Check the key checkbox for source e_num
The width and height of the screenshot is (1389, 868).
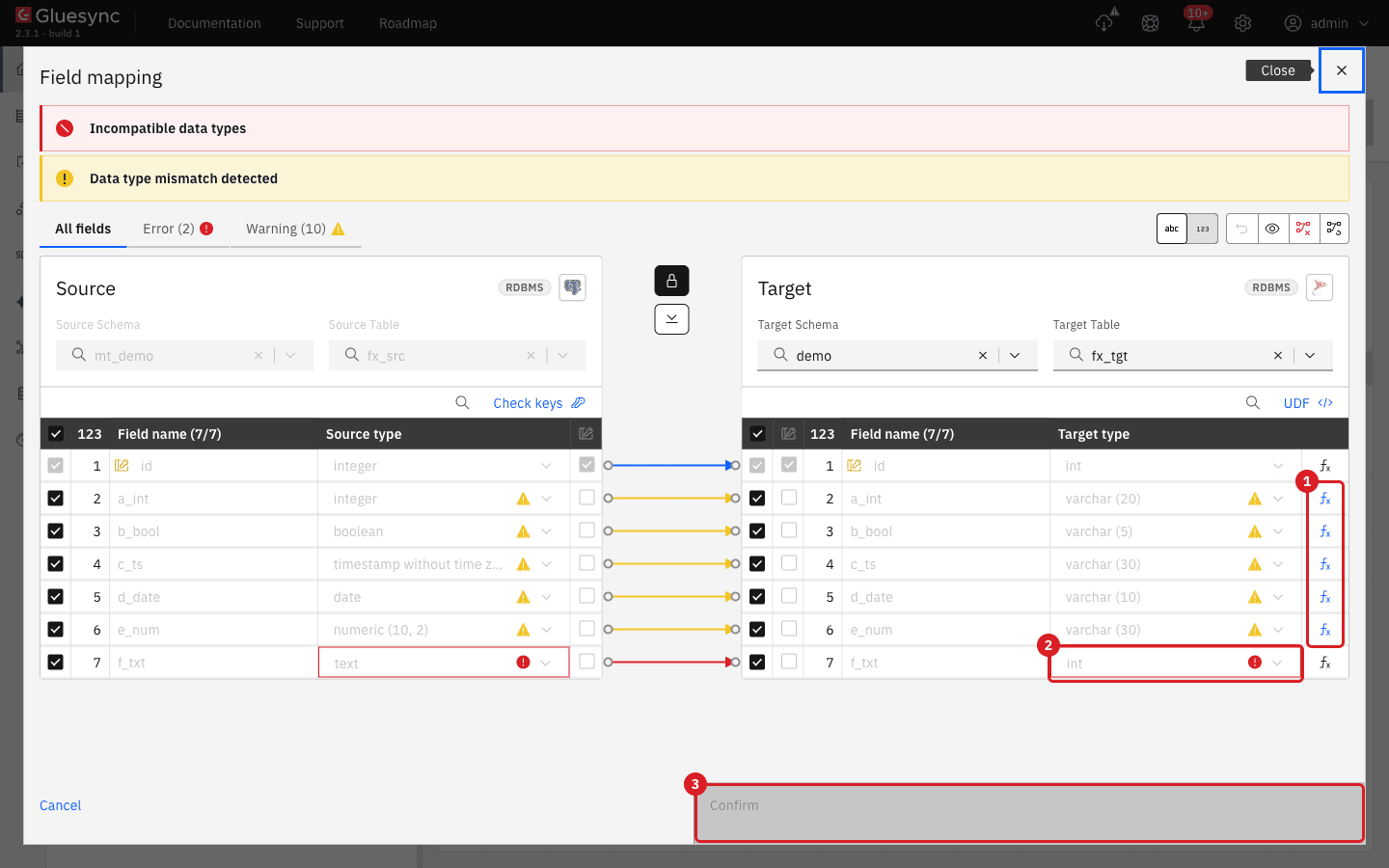pyautogui.click(x=586, y=629)
